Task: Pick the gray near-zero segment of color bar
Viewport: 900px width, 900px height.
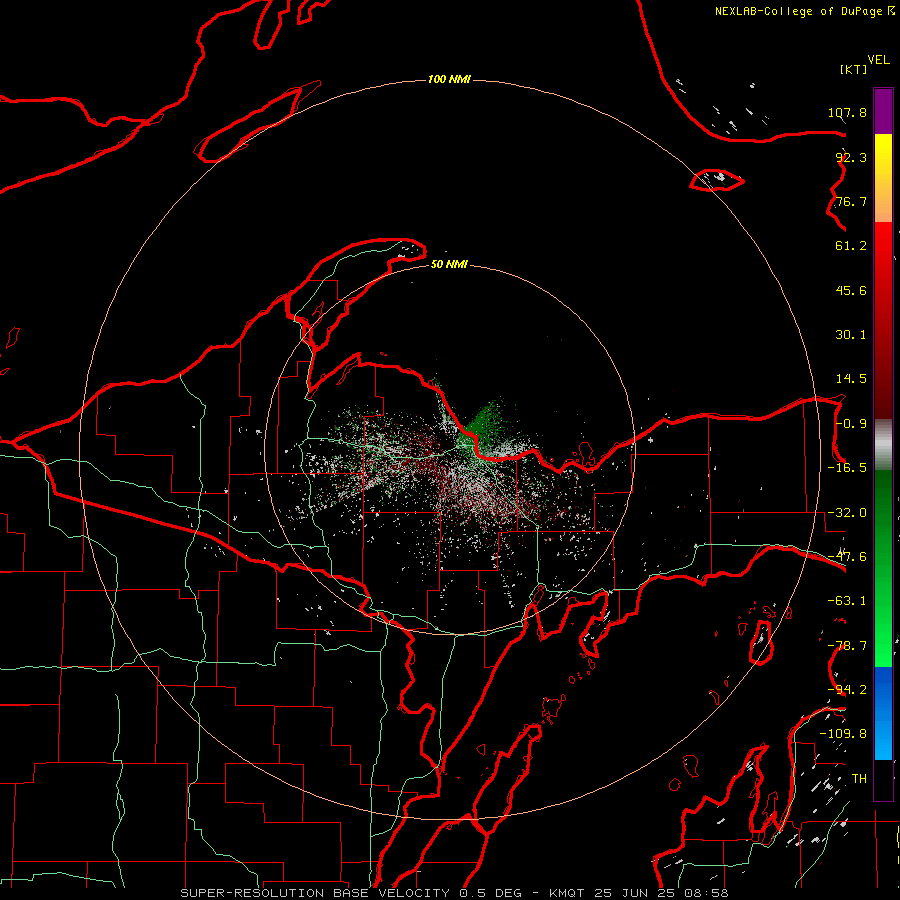Action: [883, 445]
